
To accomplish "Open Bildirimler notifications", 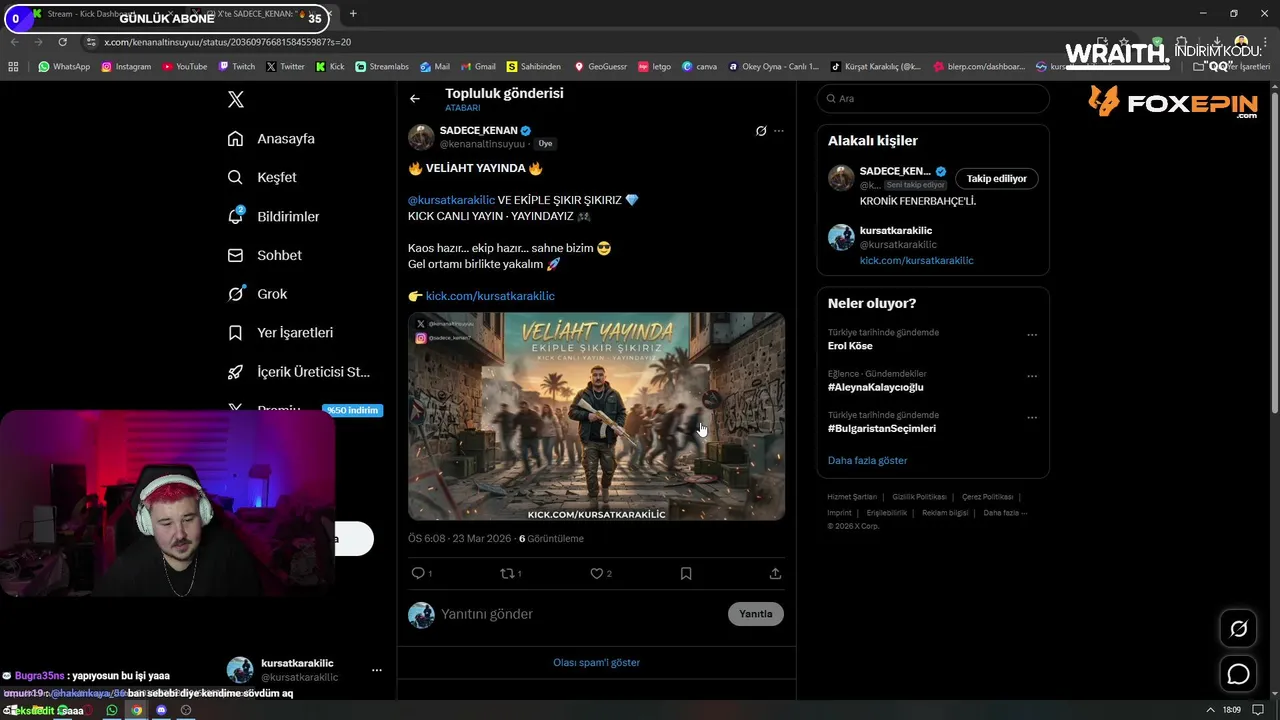I will click(x=273, y=216).
